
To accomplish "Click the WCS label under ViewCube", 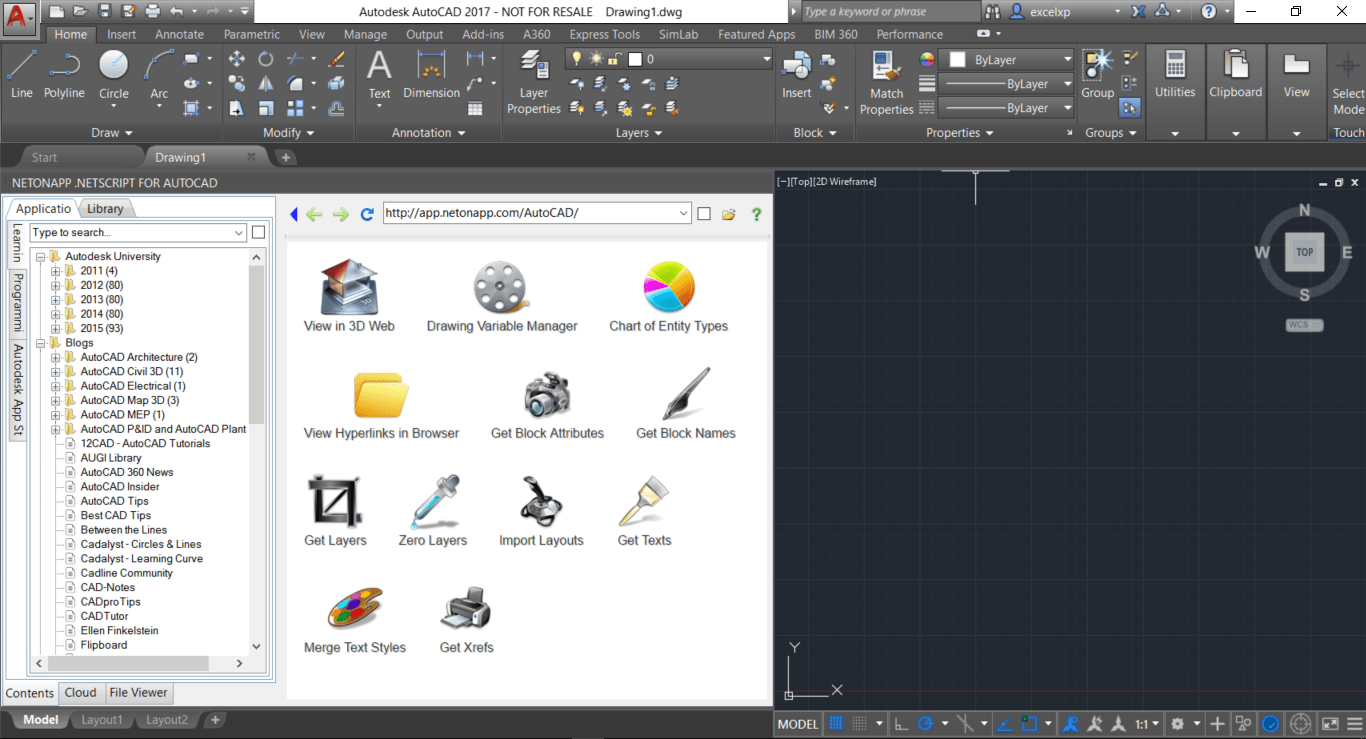I will point(1304,325).
